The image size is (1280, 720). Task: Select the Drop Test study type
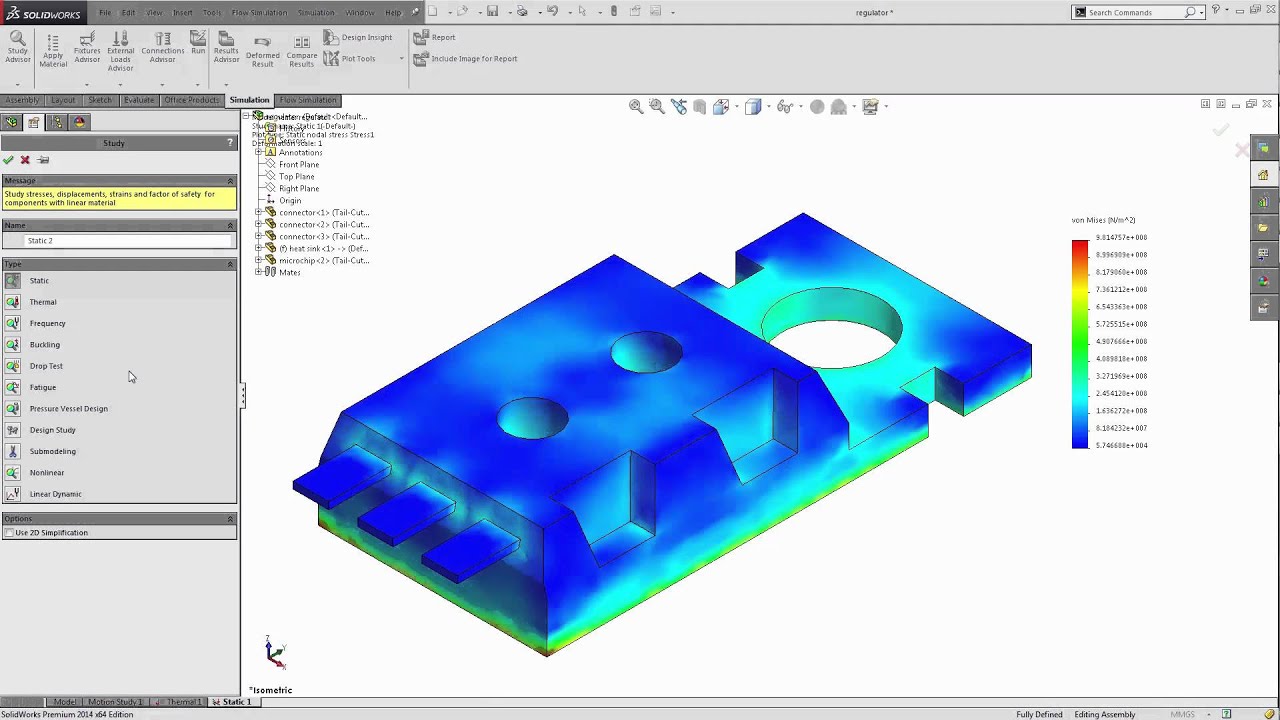[46, 366]
